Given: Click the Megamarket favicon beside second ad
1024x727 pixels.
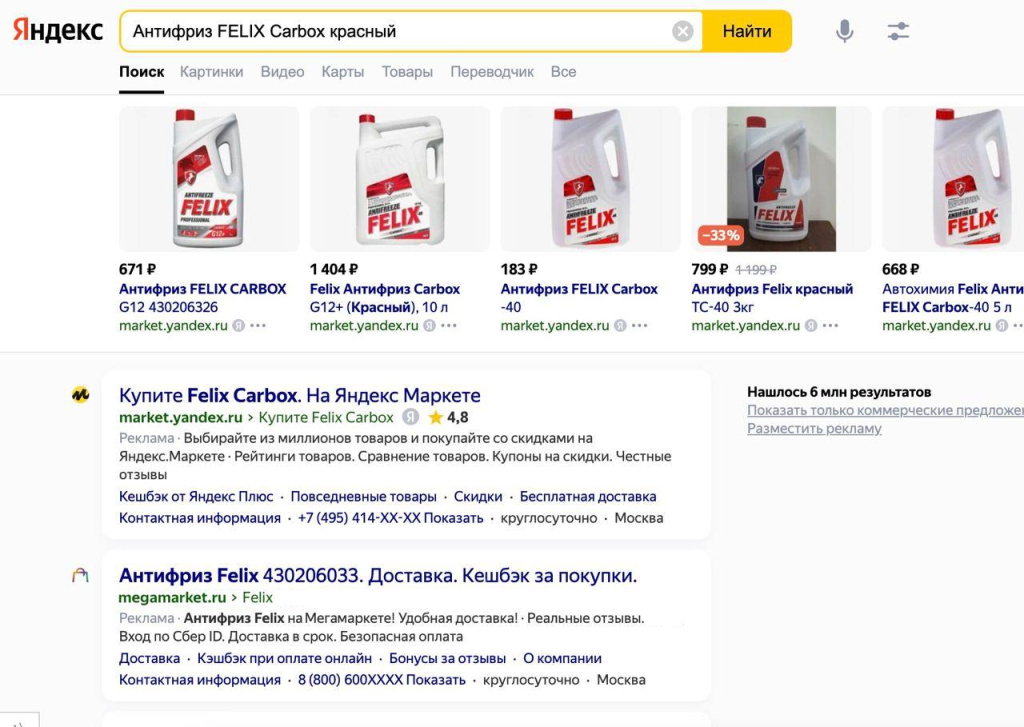Looking at the screenshot, I should point(81,576).
